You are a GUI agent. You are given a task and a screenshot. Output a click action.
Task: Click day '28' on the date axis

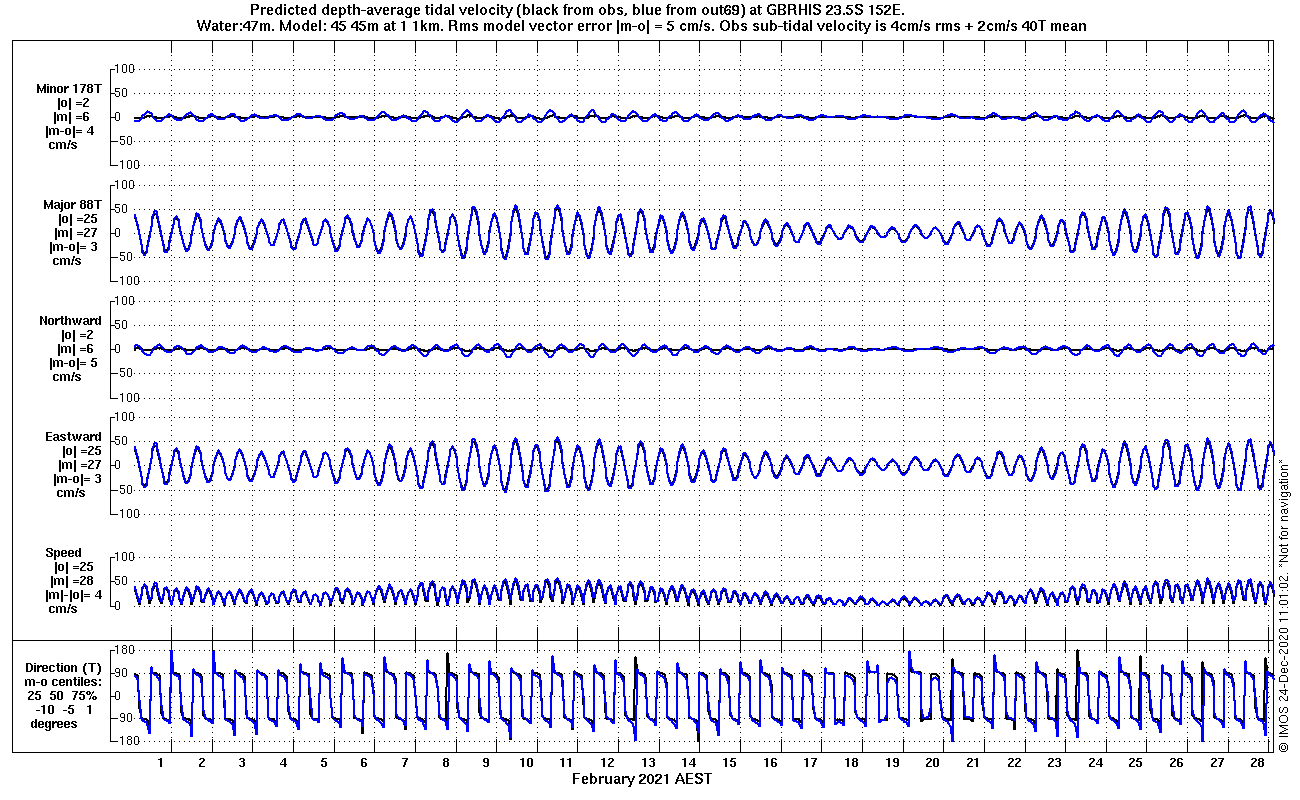pyautogui.click(x=1257, y=763)
